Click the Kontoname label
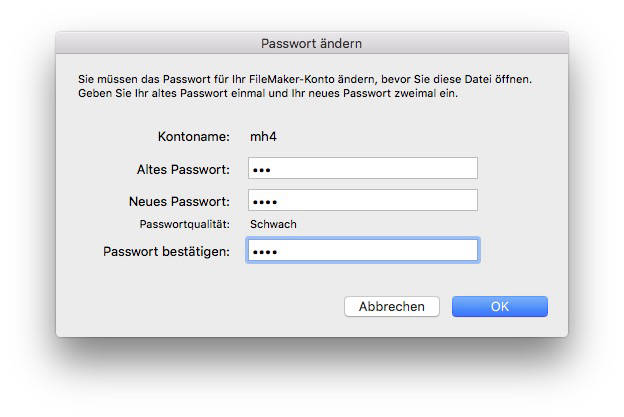 tap(194, 136)
